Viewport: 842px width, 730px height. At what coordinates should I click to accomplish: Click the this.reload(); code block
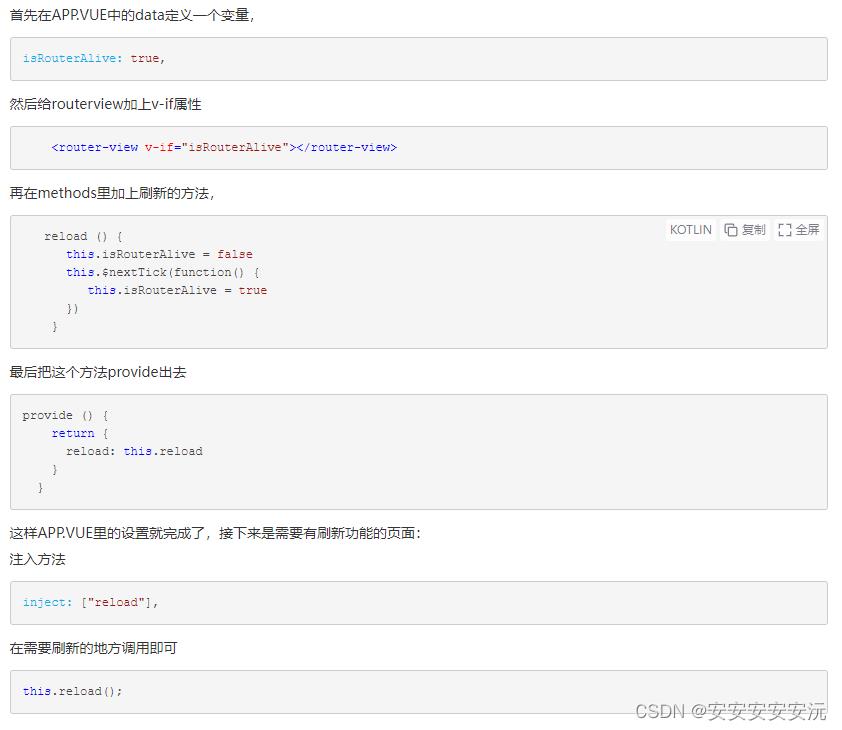click(419, 692)
